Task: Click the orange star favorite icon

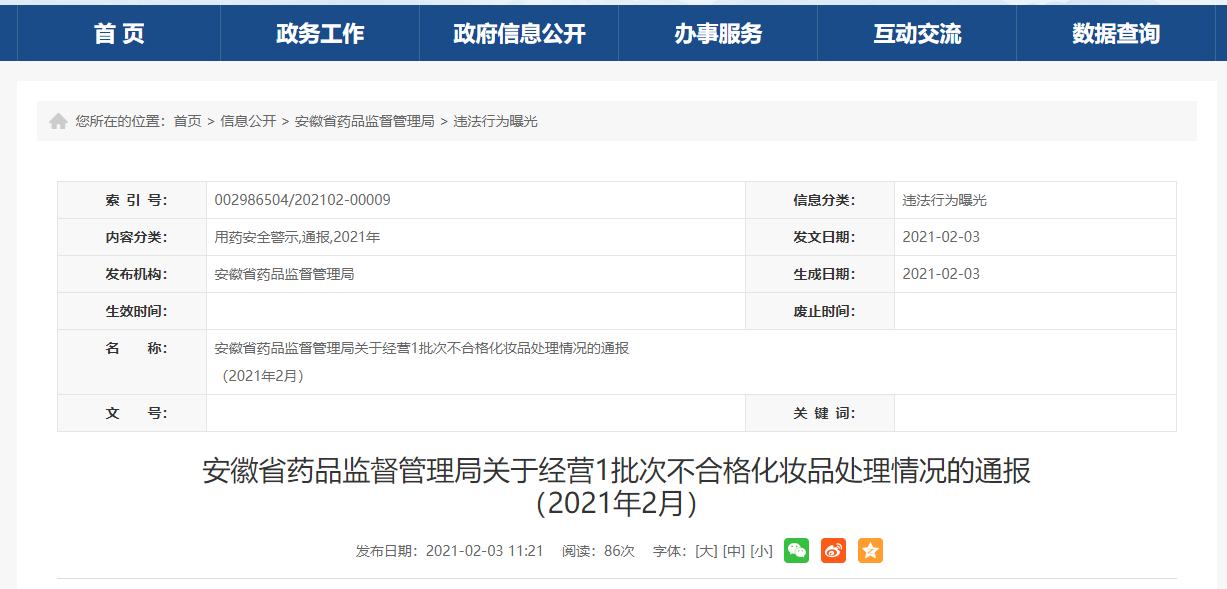Action: [870, 550]
